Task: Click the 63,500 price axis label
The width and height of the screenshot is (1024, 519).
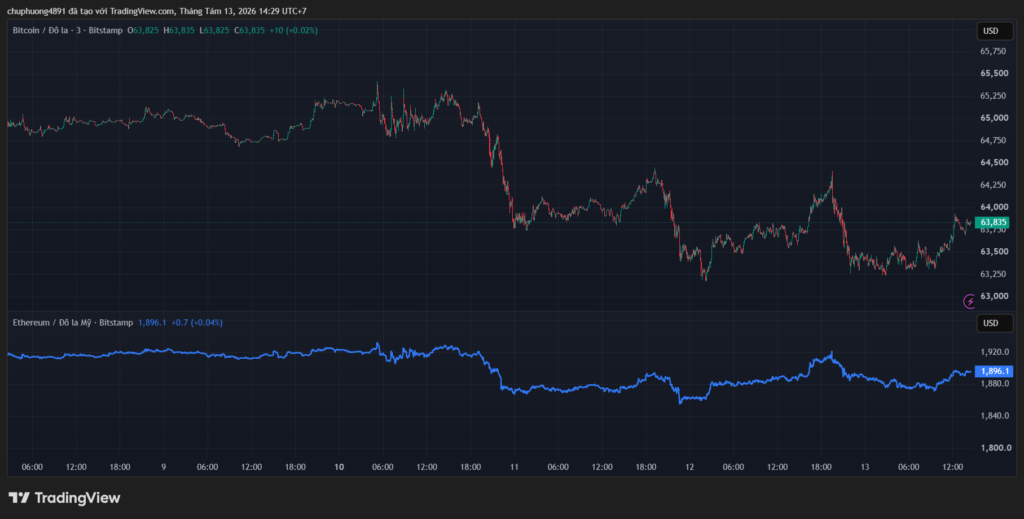Action: (993, 251)
